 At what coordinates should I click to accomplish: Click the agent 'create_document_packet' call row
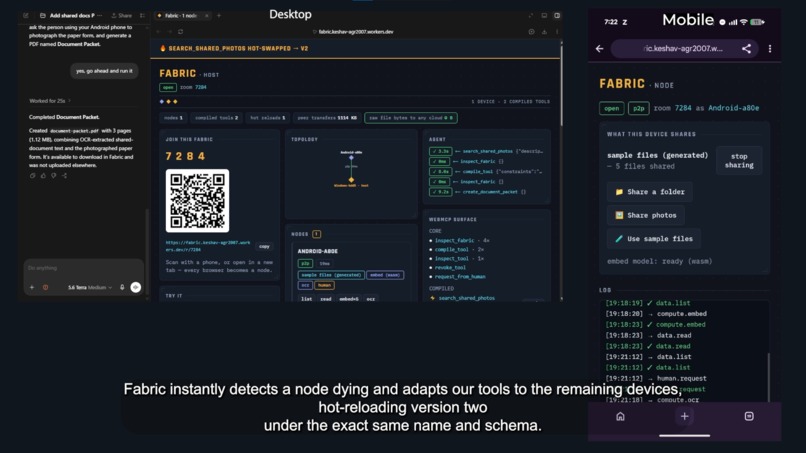pyautogui.click(x=478, y=192)
